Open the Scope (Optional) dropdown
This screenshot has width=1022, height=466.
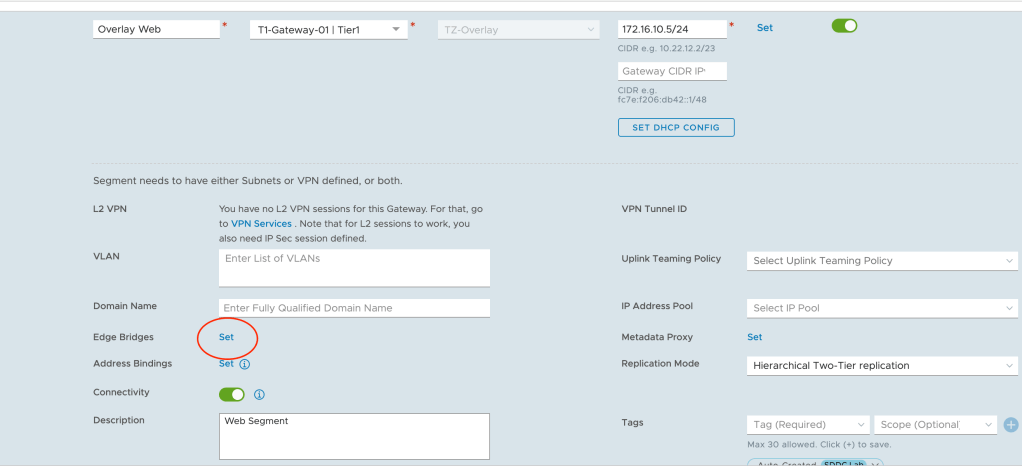point(936,425)
